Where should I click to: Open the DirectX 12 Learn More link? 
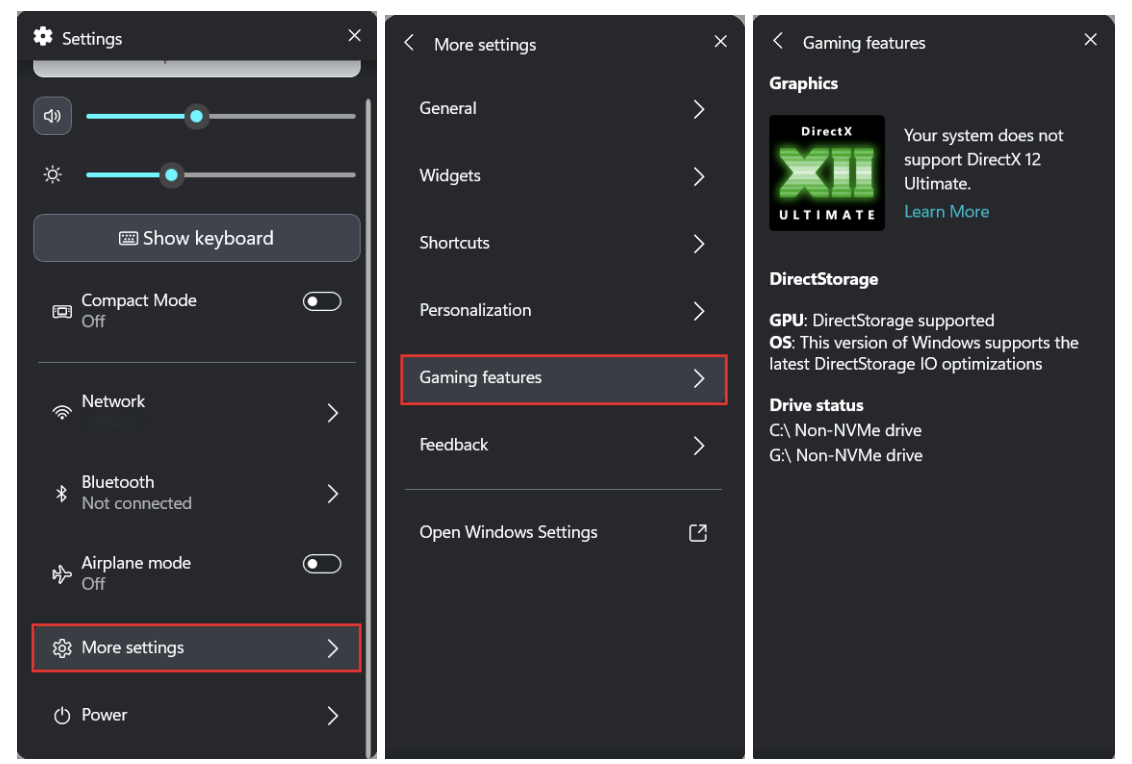pyautogui.click(x=946, y=211)
